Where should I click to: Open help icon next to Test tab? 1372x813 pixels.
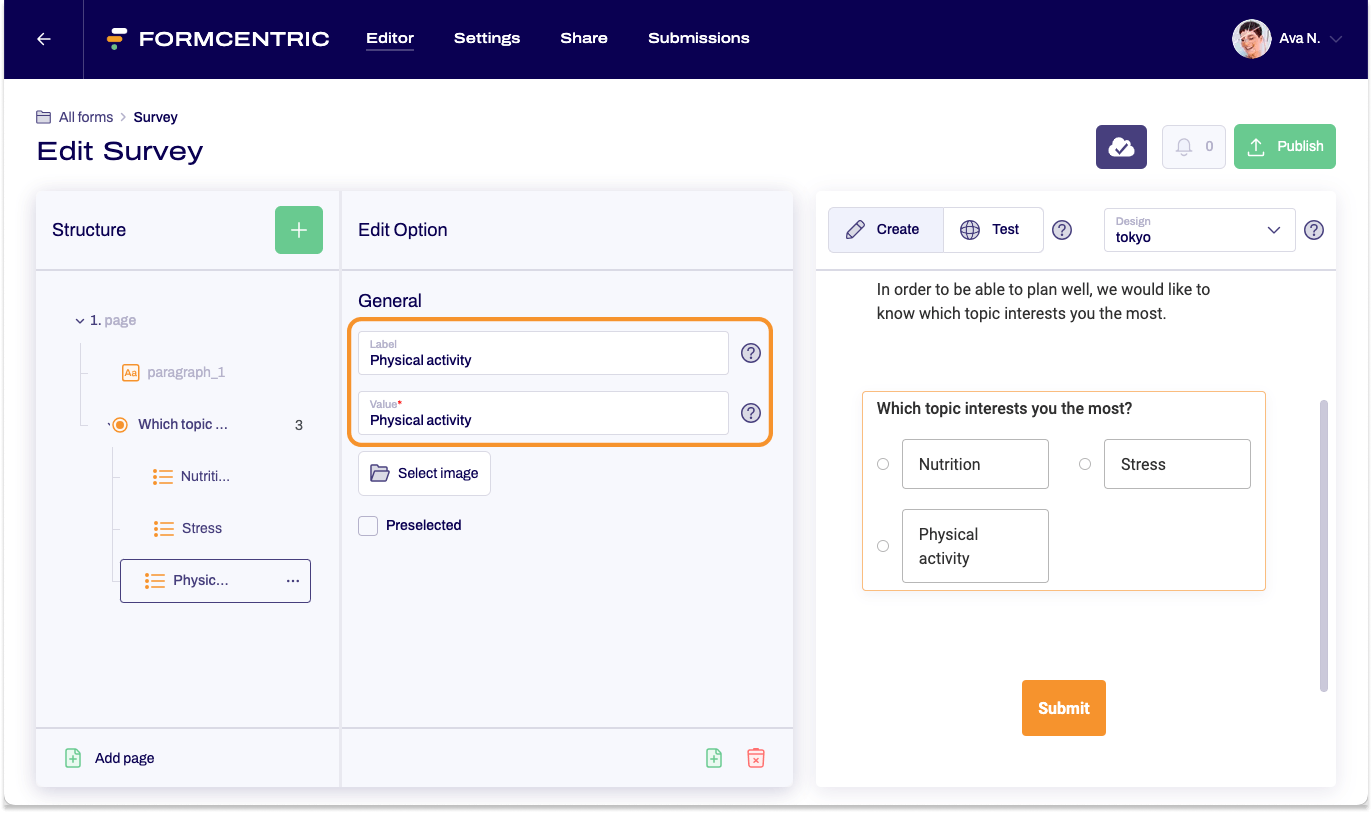point(1063,230)
